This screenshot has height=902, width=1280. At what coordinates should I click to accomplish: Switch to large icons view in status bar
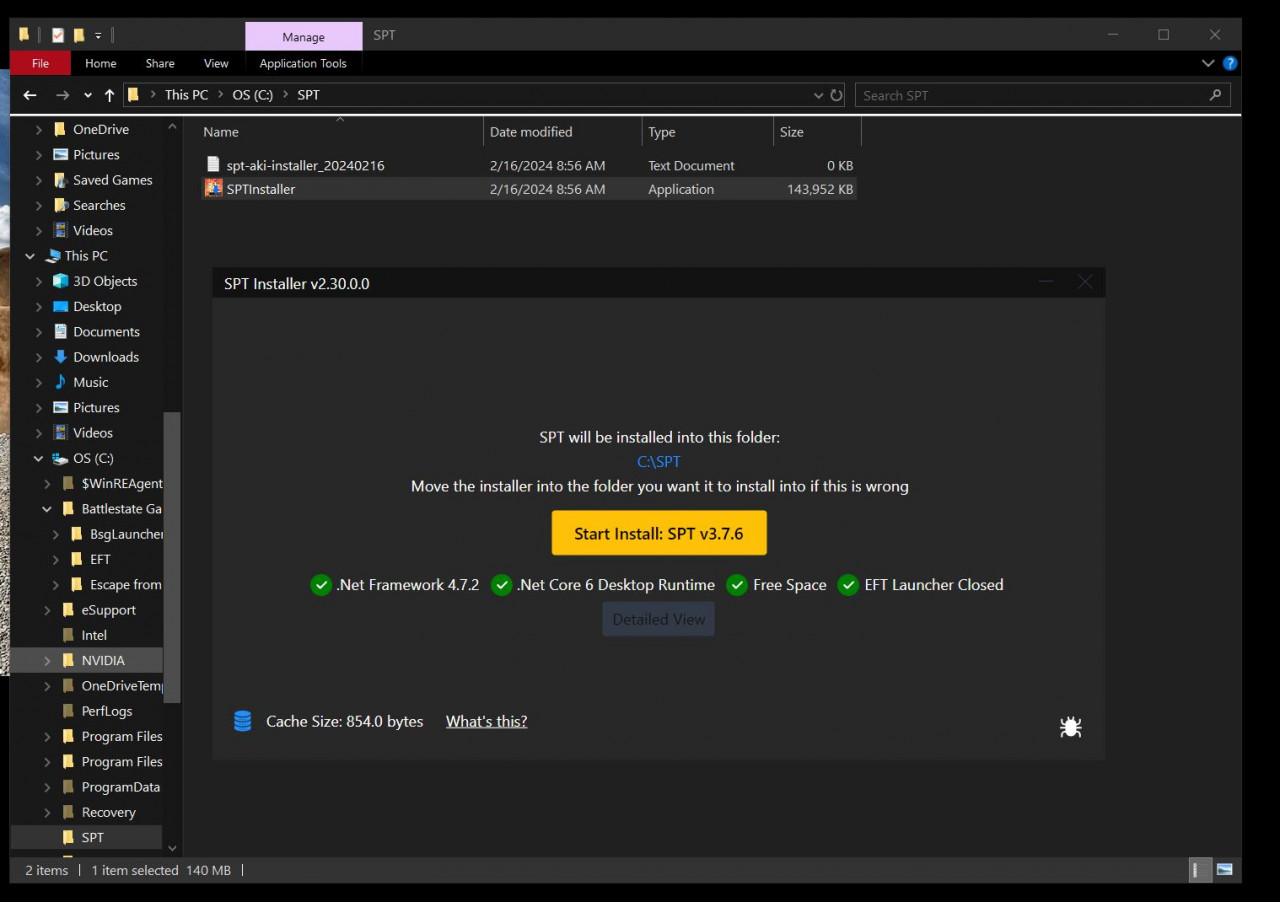[x=1224, y=870]
